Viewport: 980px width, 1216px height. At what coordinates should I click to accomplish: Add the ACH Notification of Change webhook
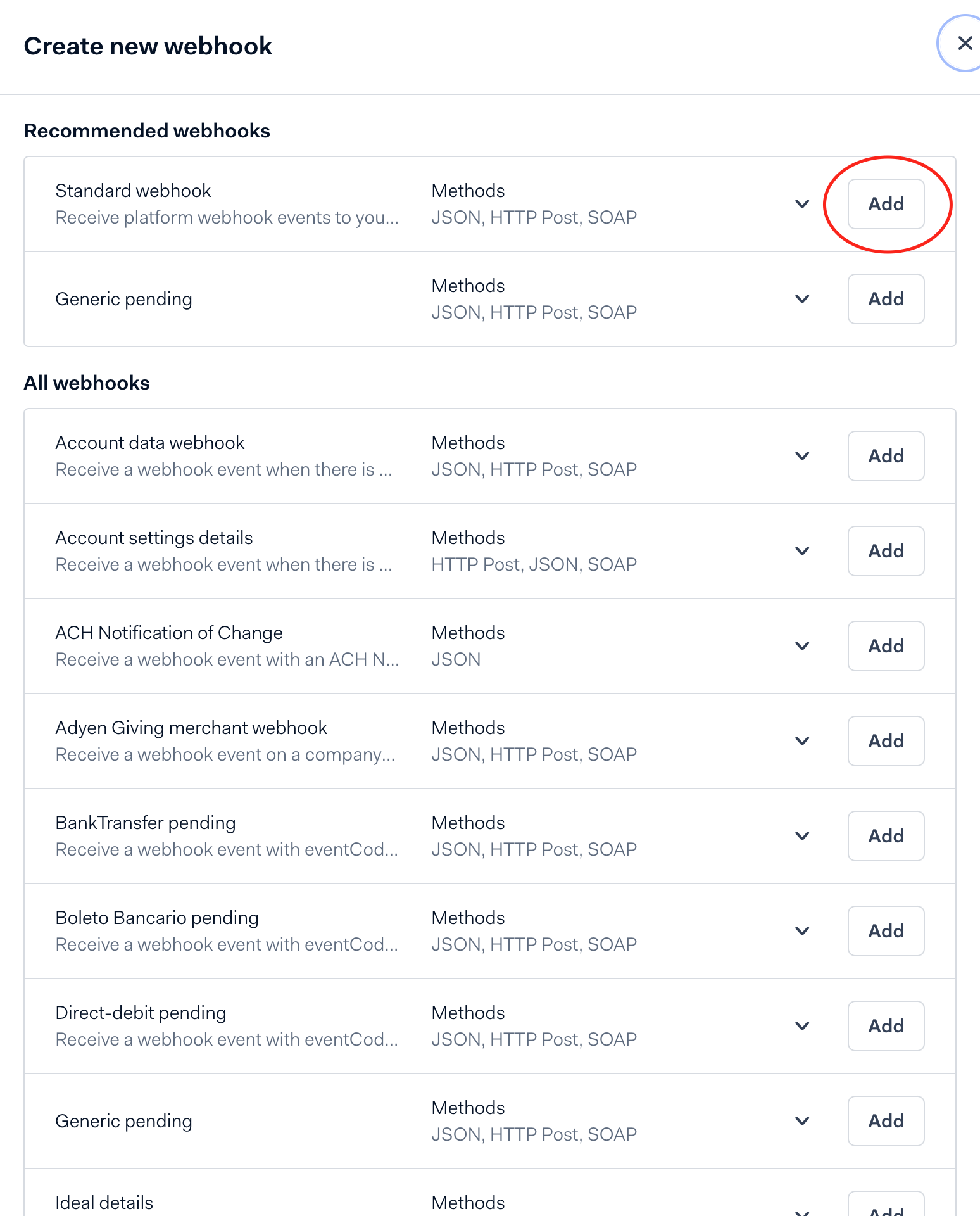point(886,646)
